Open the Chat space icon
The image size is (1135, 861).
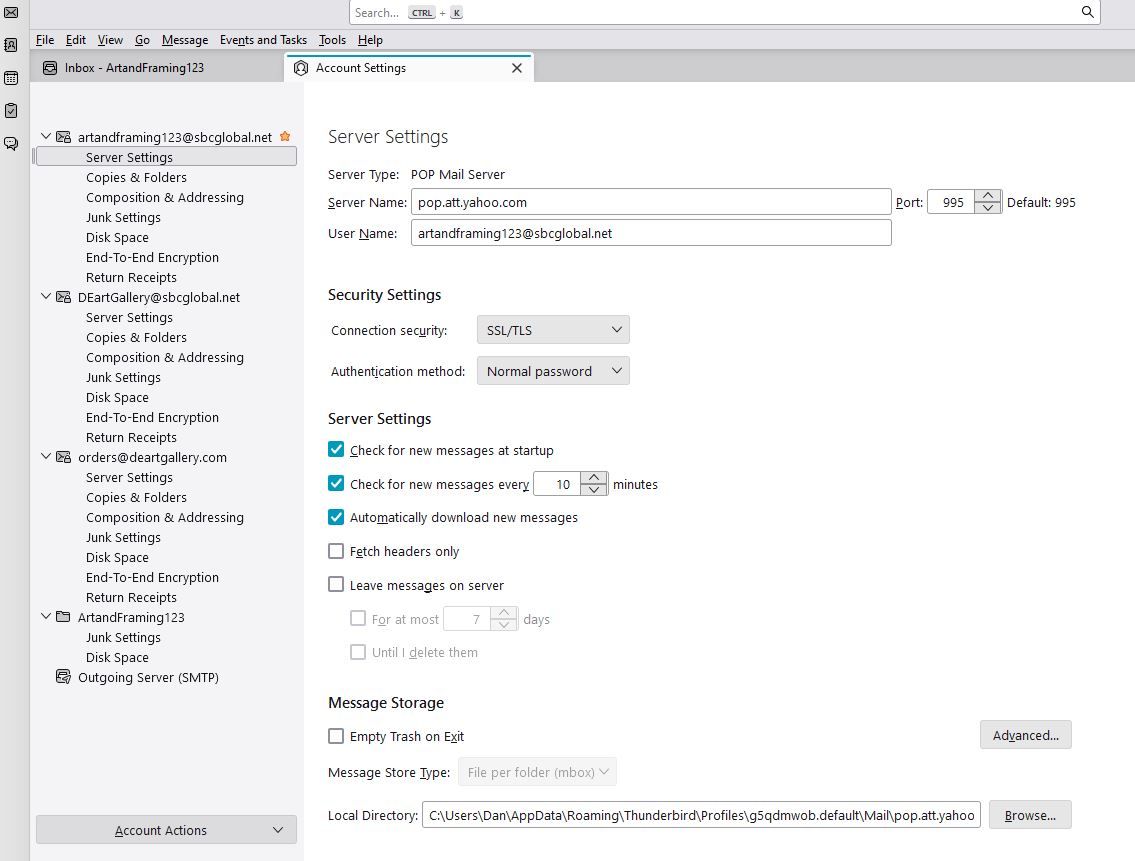11,143
